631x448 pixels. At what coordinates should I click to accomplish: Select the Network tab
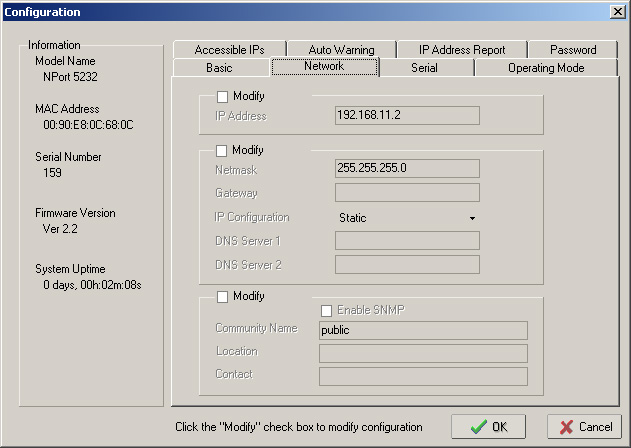323,67
